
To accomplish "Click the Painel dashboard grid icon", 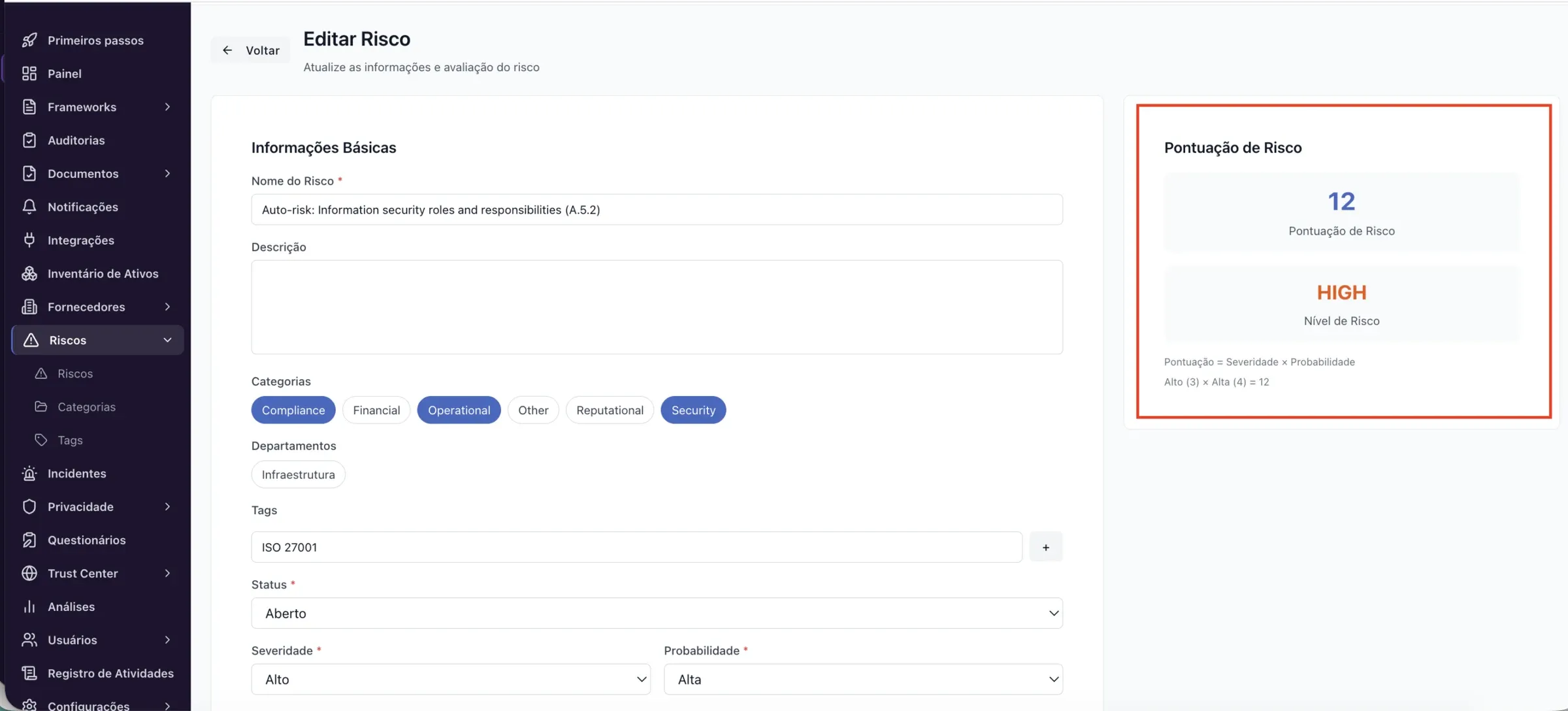I will pos(29,74).
